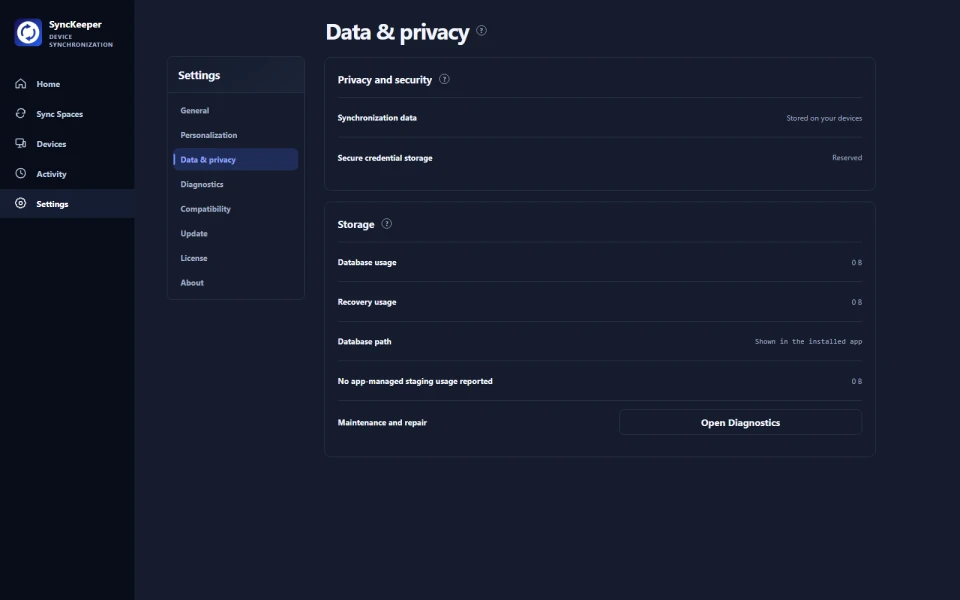Open help icon beside Privacy and security
Image resolution: width=960 pixels, height=600 pixels.
(x=444, y=79)
